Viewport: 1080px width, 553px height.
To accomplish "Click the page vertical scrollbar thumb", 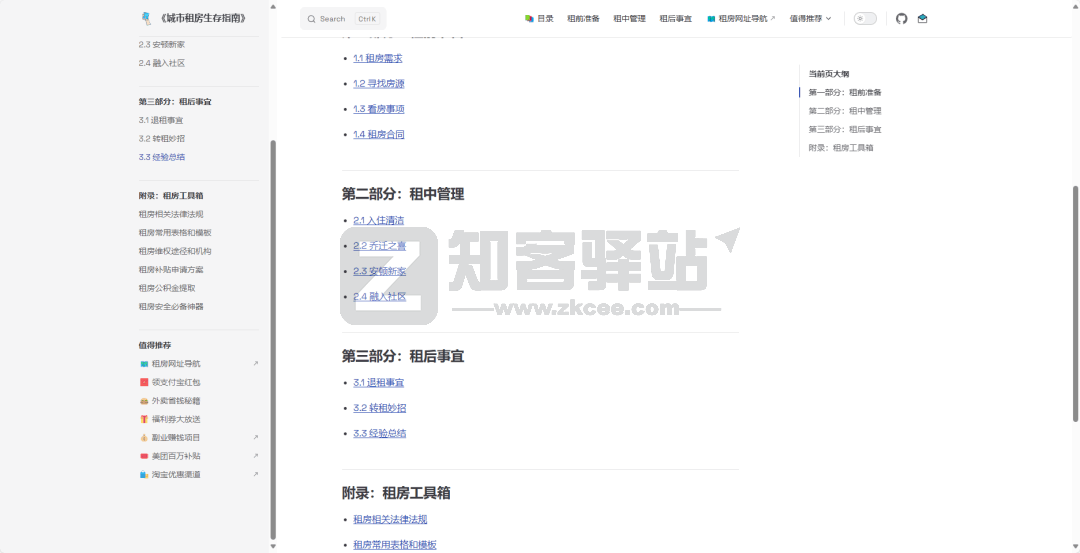I will pyautogui.click(x=1076, y=304).
